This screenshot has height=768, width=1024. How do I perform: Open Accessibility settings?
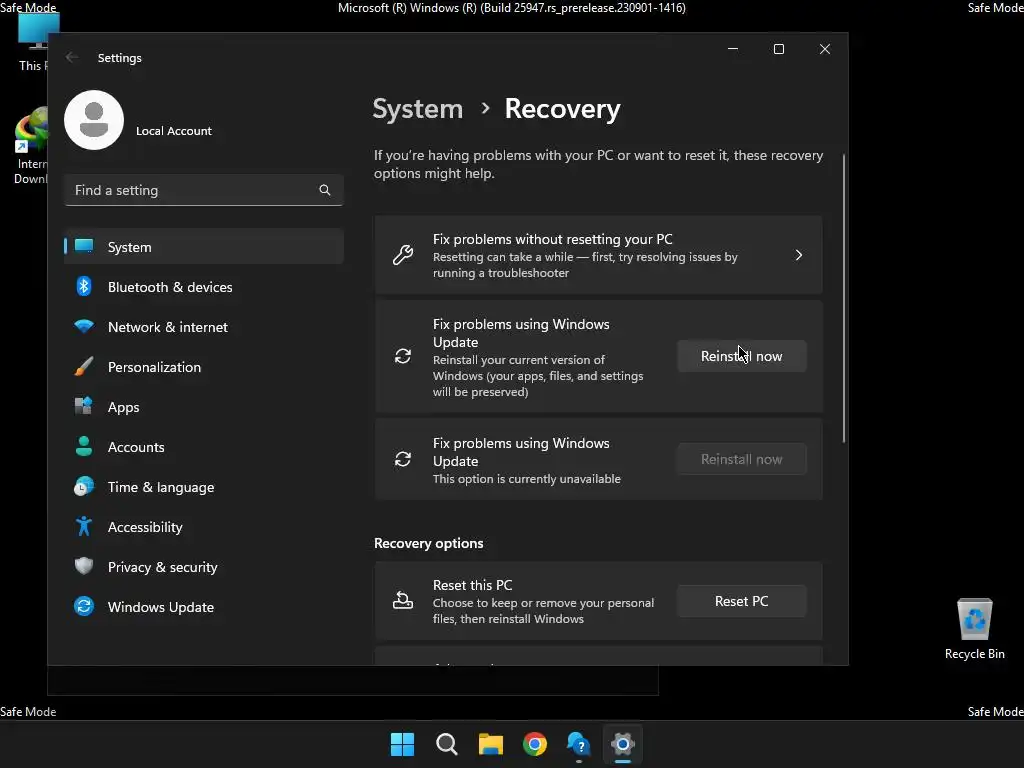(204, 527)
